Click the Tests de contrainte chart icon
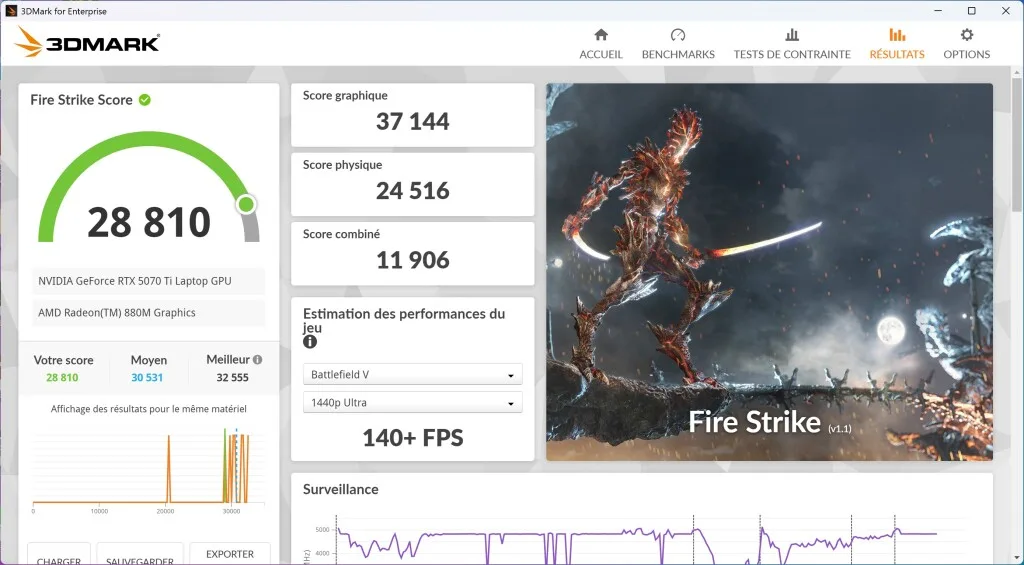The image size is (1024, 565). pyautogui.click(x=792, y=35)
